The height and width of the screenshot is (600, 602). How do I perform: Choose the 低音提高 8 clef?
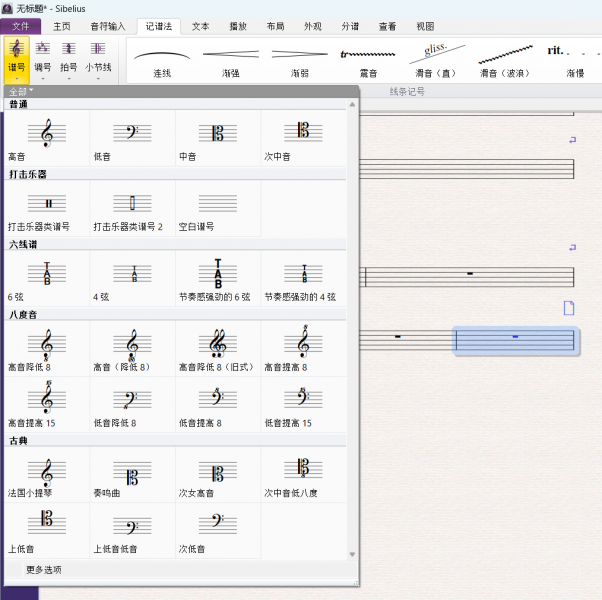tap(218, 405)
